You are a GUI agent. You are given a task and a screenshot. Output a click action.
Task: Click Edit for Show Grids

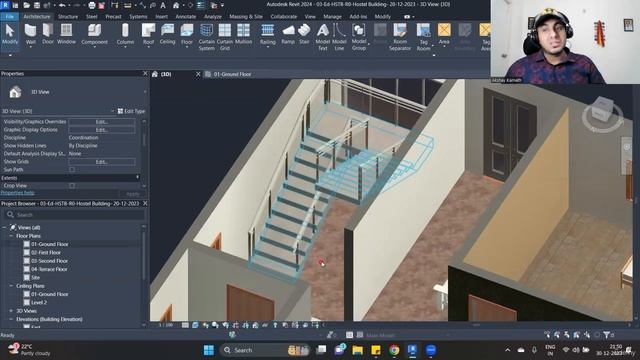click(102, 162)
